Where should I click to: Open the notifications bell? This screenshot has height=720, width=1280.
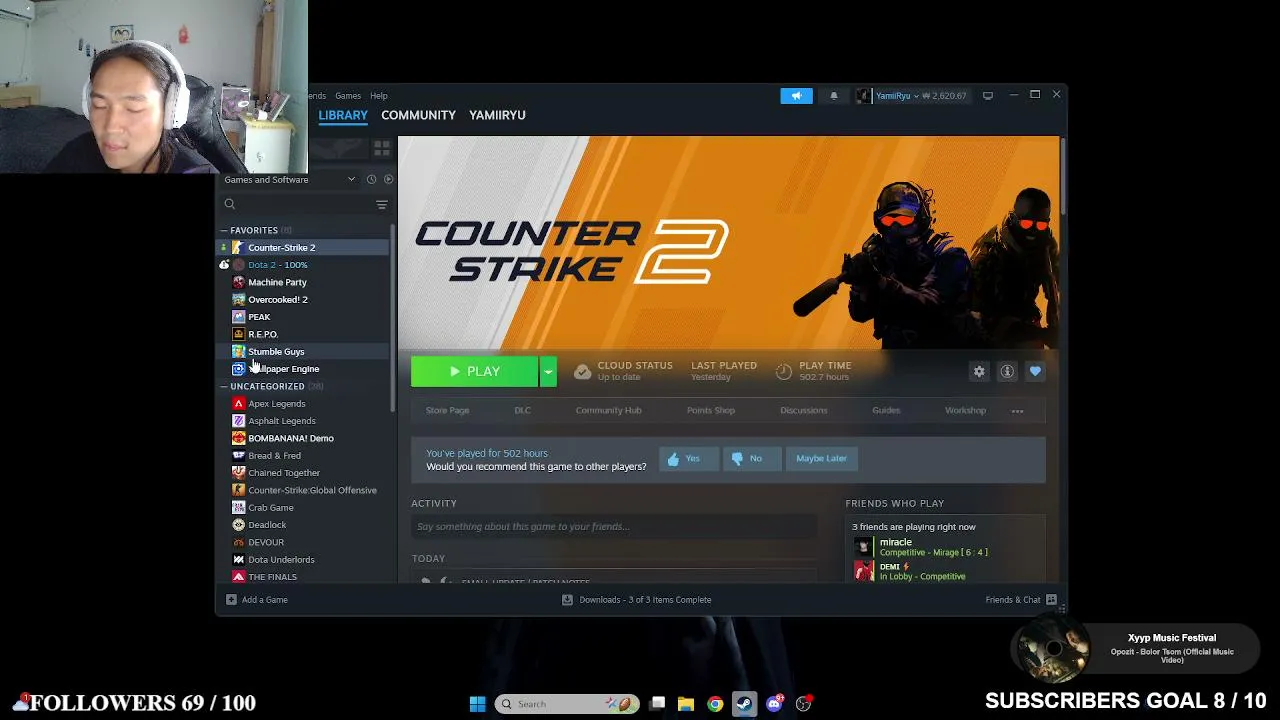tap(834, 96)
